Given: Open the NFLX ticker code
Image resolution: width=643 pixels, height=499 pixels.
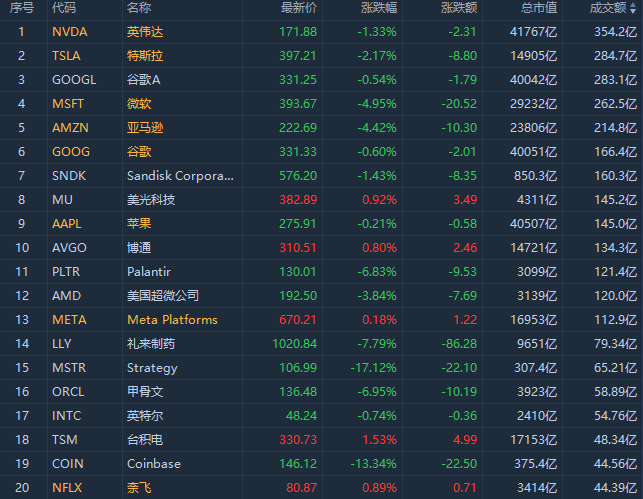Looking at the screenshot, I should click(x=68, y=488).
